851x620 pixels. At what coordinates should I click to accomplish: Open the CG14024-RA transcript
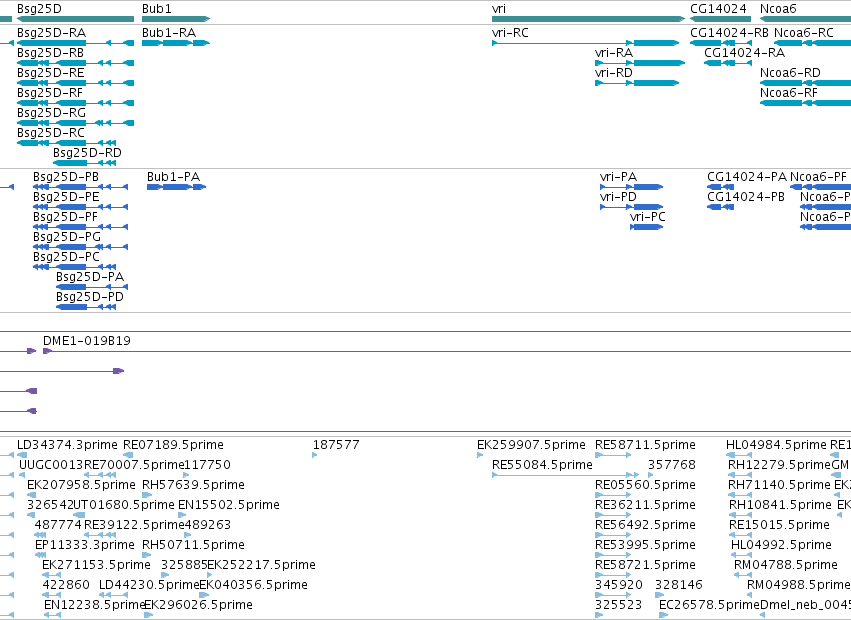point(727,63)
